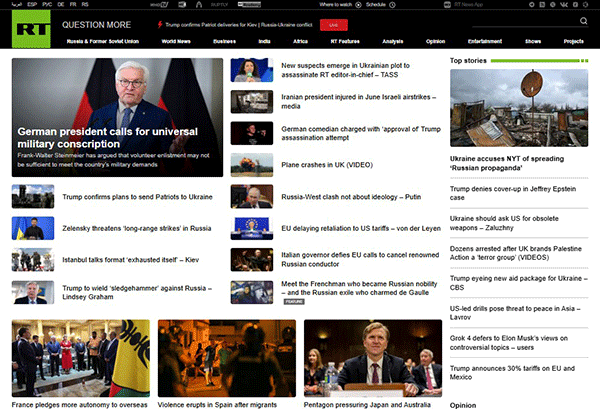Open Italian governor Russian conductor article
The image size is (600, 409).
(360, 259)
